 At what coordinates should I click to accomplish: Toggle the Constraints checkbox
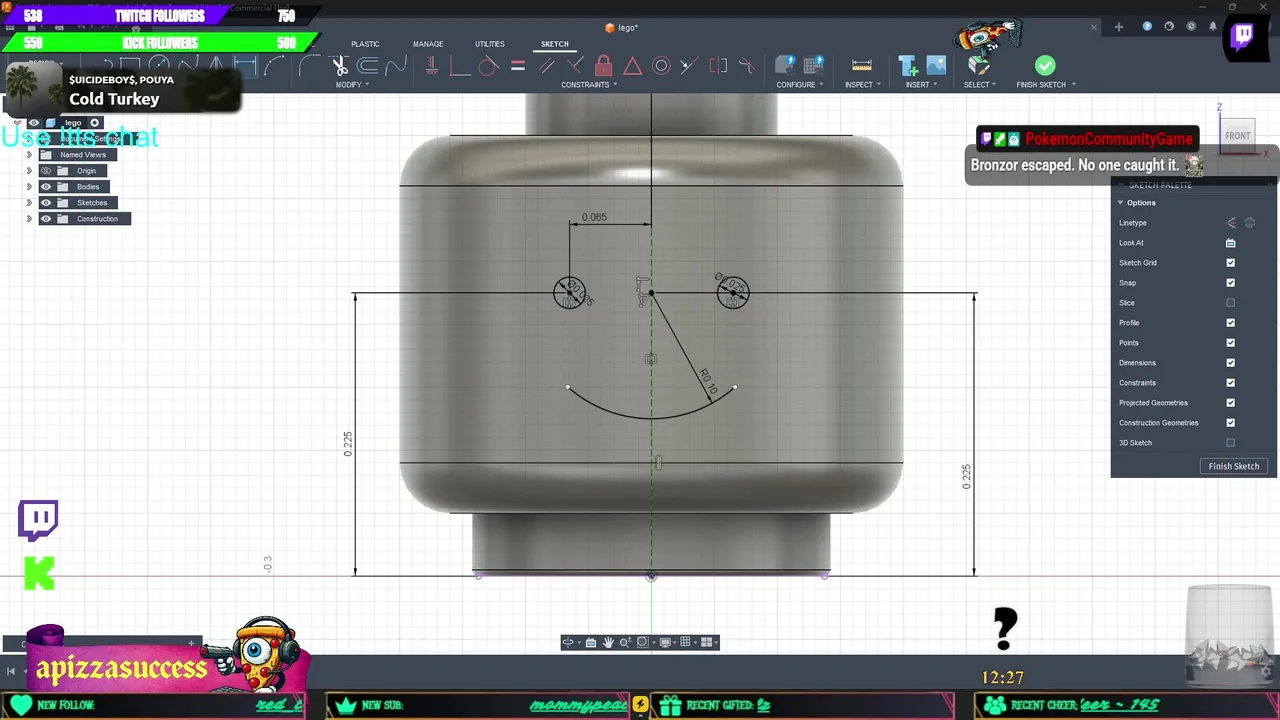point(1231,383)
